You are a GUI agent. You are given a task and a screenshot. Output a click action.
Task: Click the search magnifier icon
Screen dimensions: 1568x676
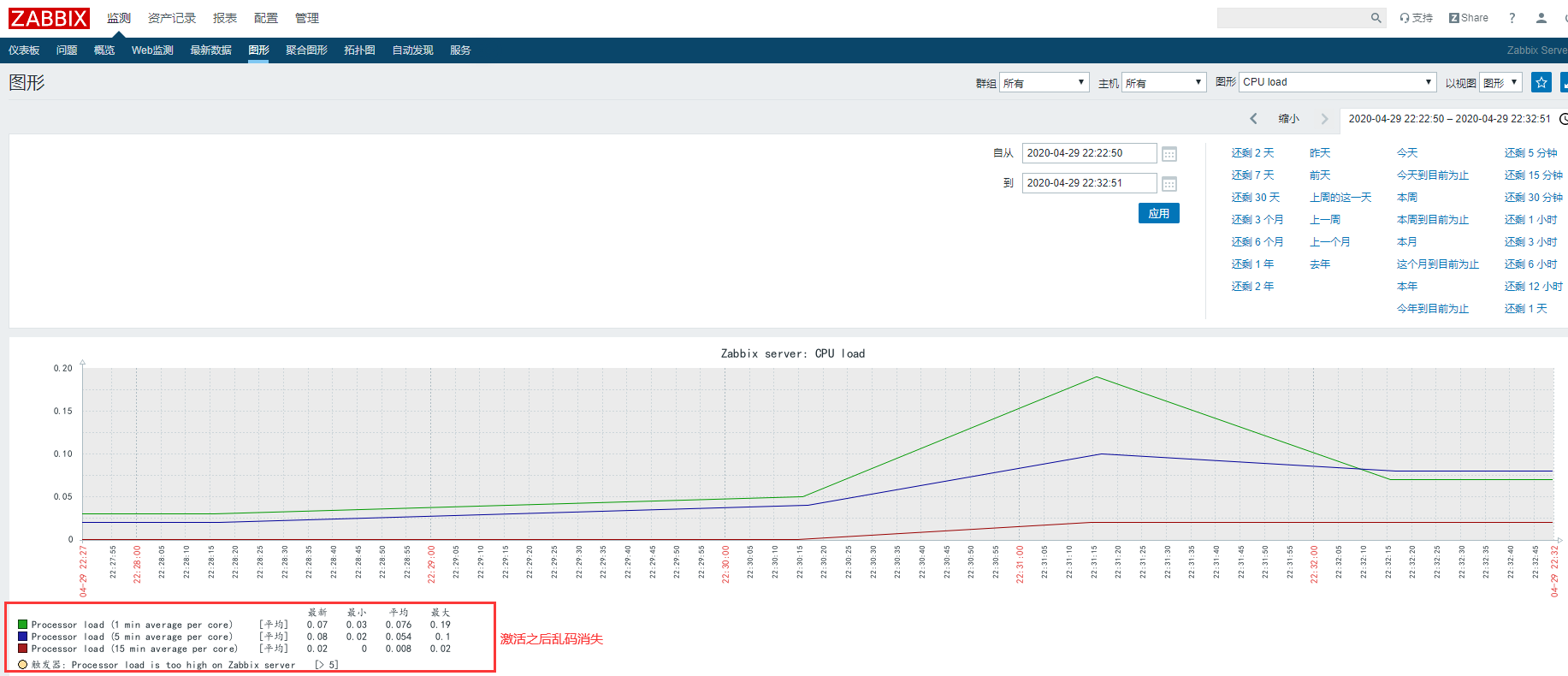(x=1376, y=18)
